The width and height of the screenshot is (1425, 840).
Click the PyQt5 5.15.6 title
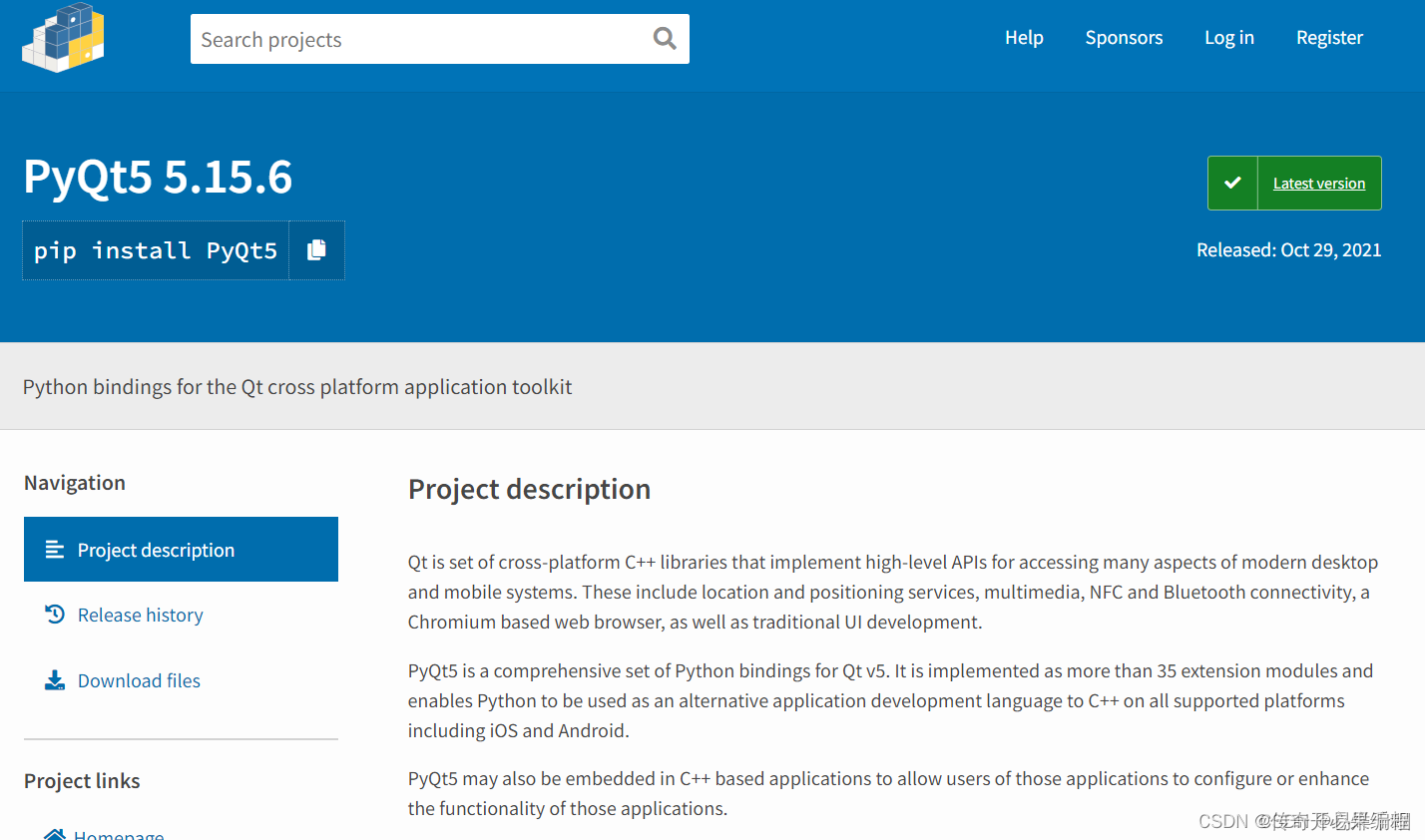click(158, 177)
